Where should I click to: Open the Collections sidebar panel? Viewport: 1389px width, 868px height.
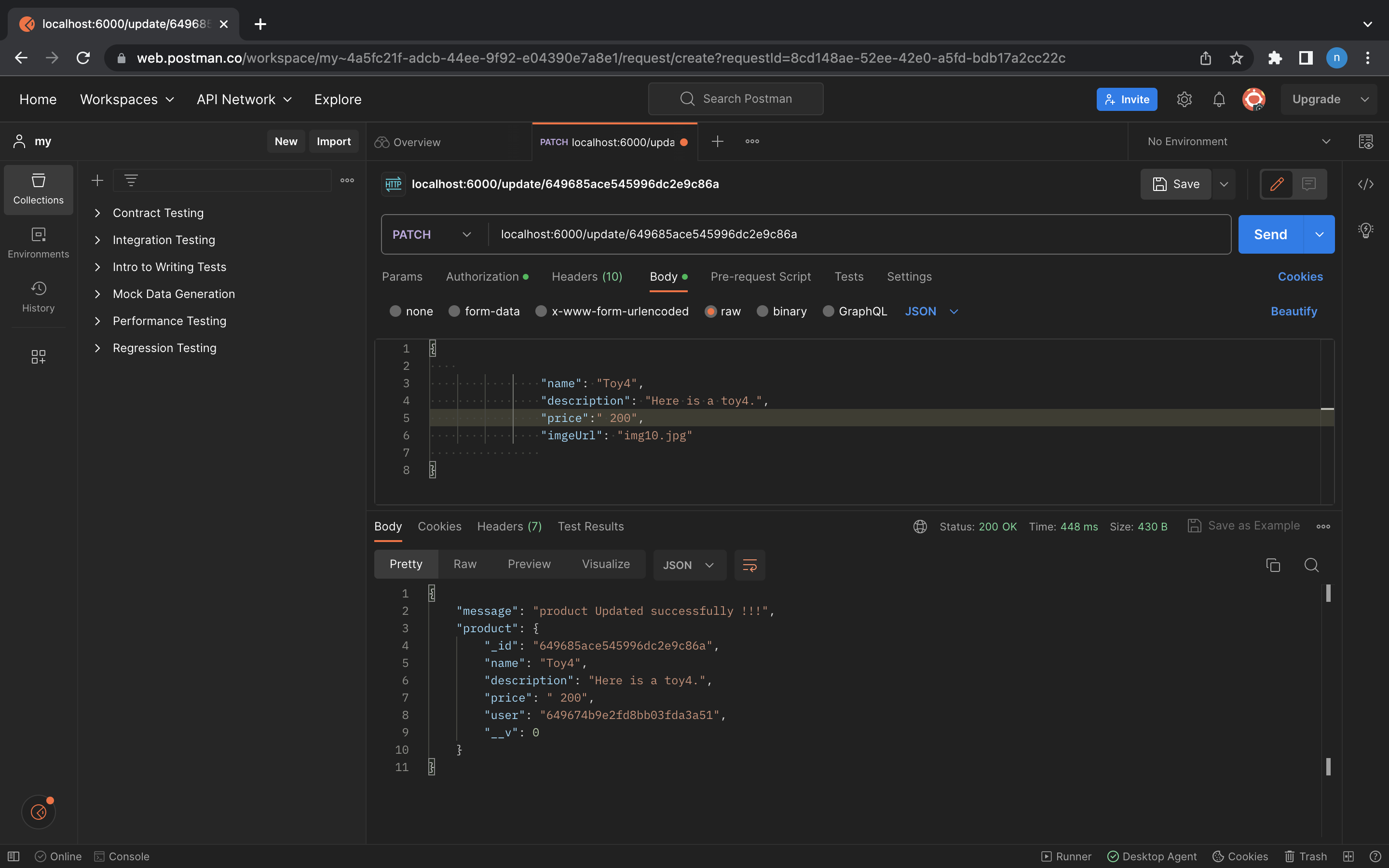point(38,190)
